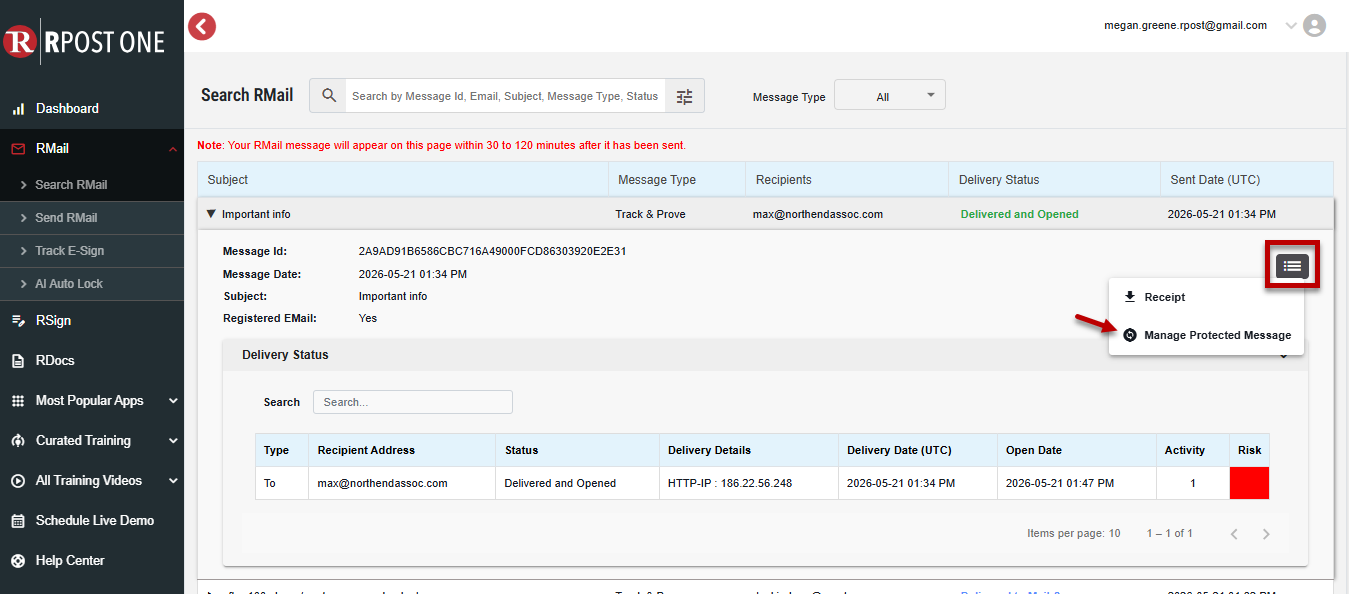Click the Track & Prove message type
The height and width of the screenshot is (594, 1349).
point(650,214)
